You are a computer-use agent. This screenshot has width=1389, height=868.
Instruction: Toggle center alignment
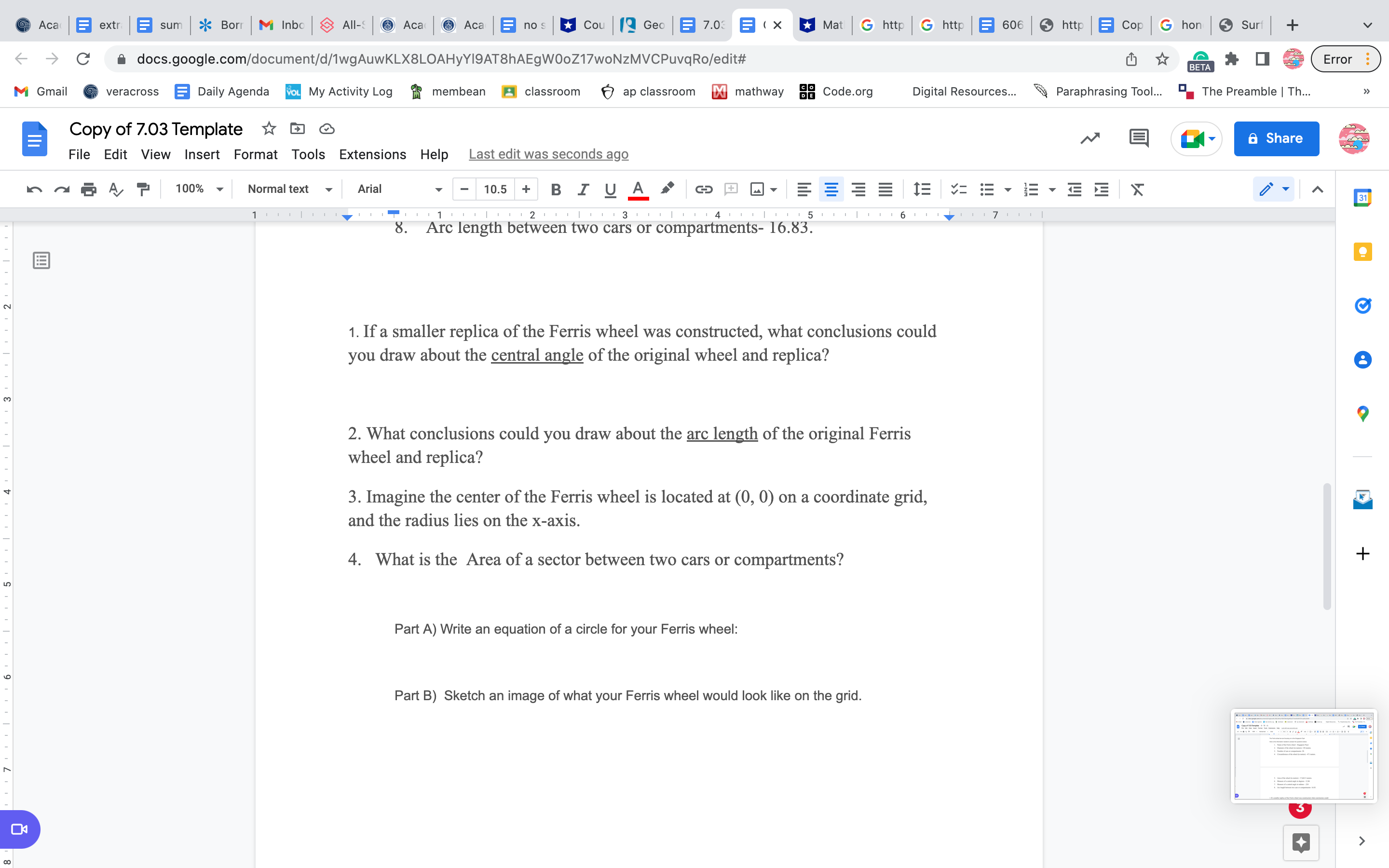(831, 190)
